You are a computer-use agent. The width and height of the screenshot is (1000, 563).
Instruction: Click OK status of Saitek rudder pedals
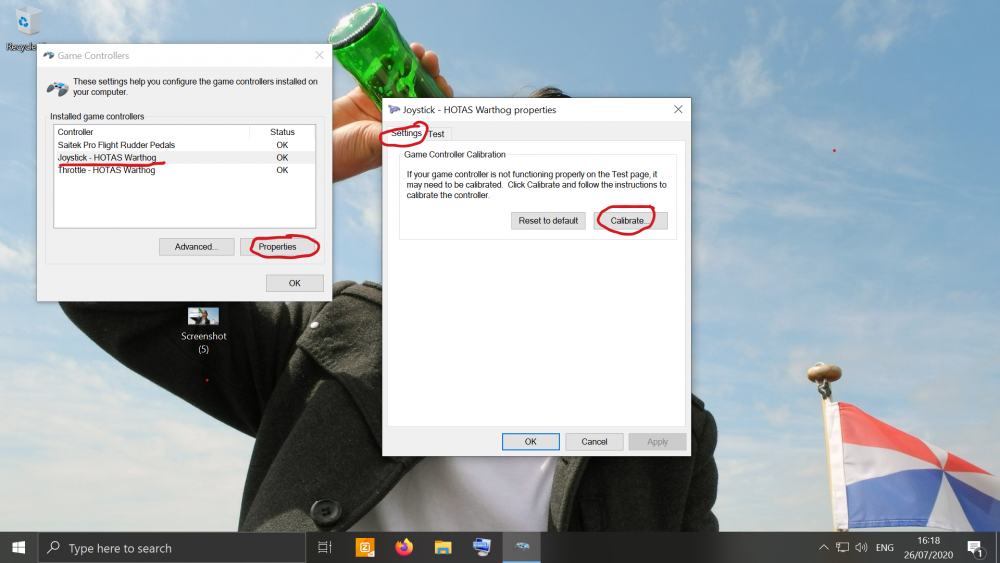[282, 145]
